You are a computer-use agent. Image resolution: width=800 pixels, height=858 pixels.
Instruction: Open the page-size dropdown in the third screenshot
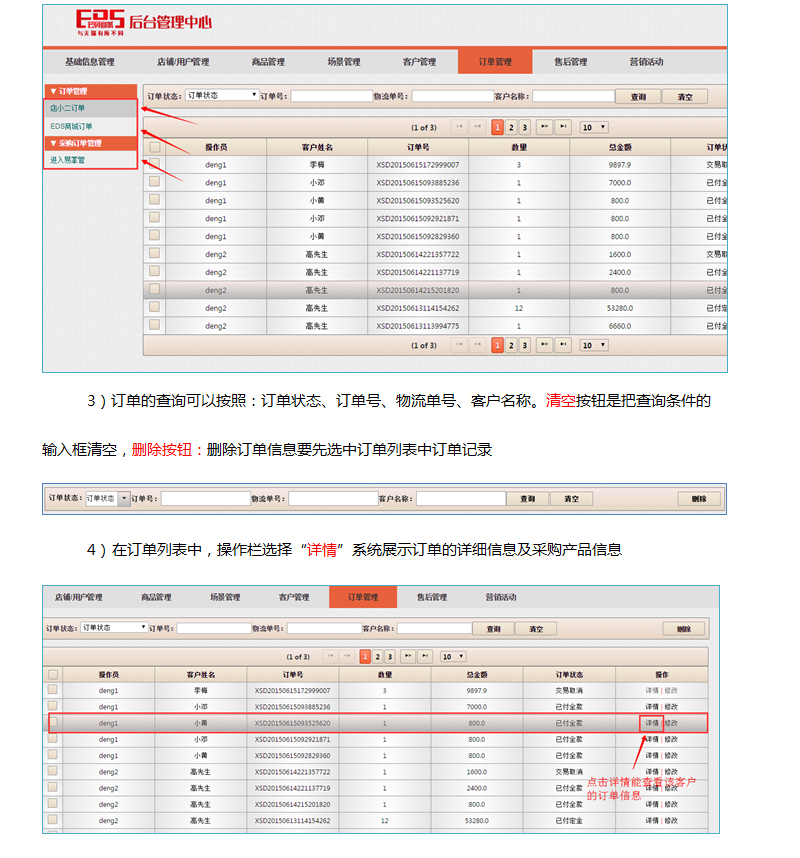(x=453, y=656)
